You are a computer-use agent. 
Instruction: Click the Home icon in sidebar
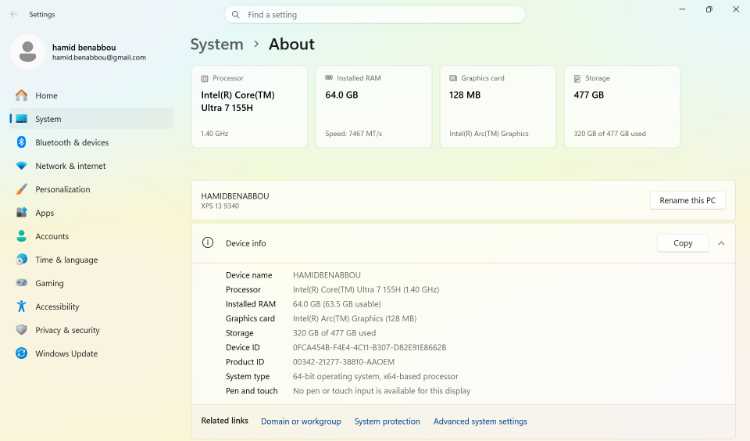(22, 95)
